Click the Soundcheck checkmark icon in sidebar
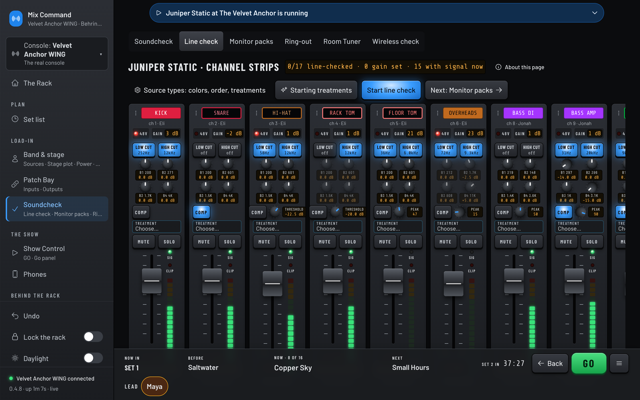Image resolution: width=640 pixels, height=400 pixels. pyautogui.click(x=15, y=209)
